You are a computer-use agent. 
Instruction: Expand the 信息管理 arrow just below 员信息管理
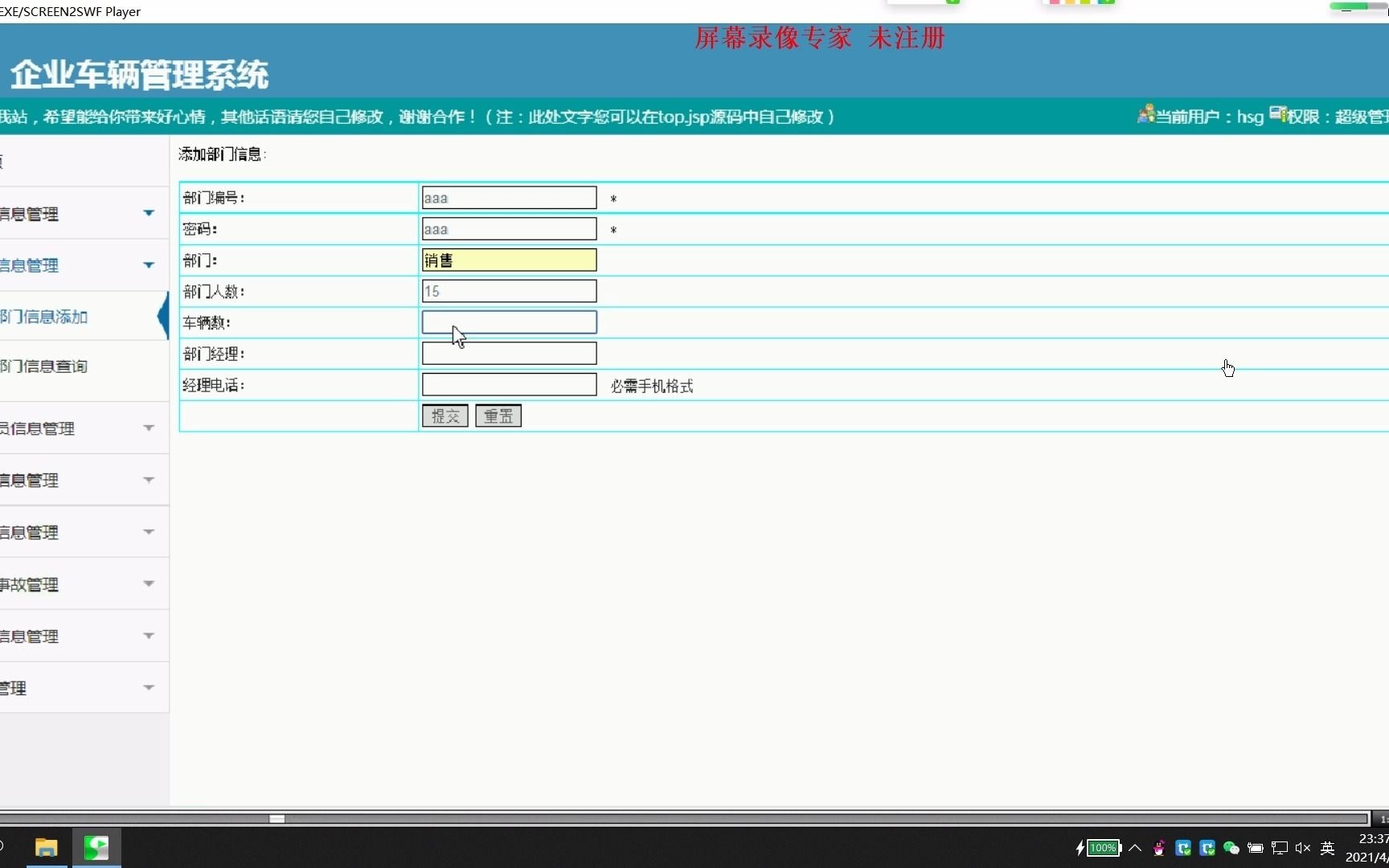[x=149, y=480]
